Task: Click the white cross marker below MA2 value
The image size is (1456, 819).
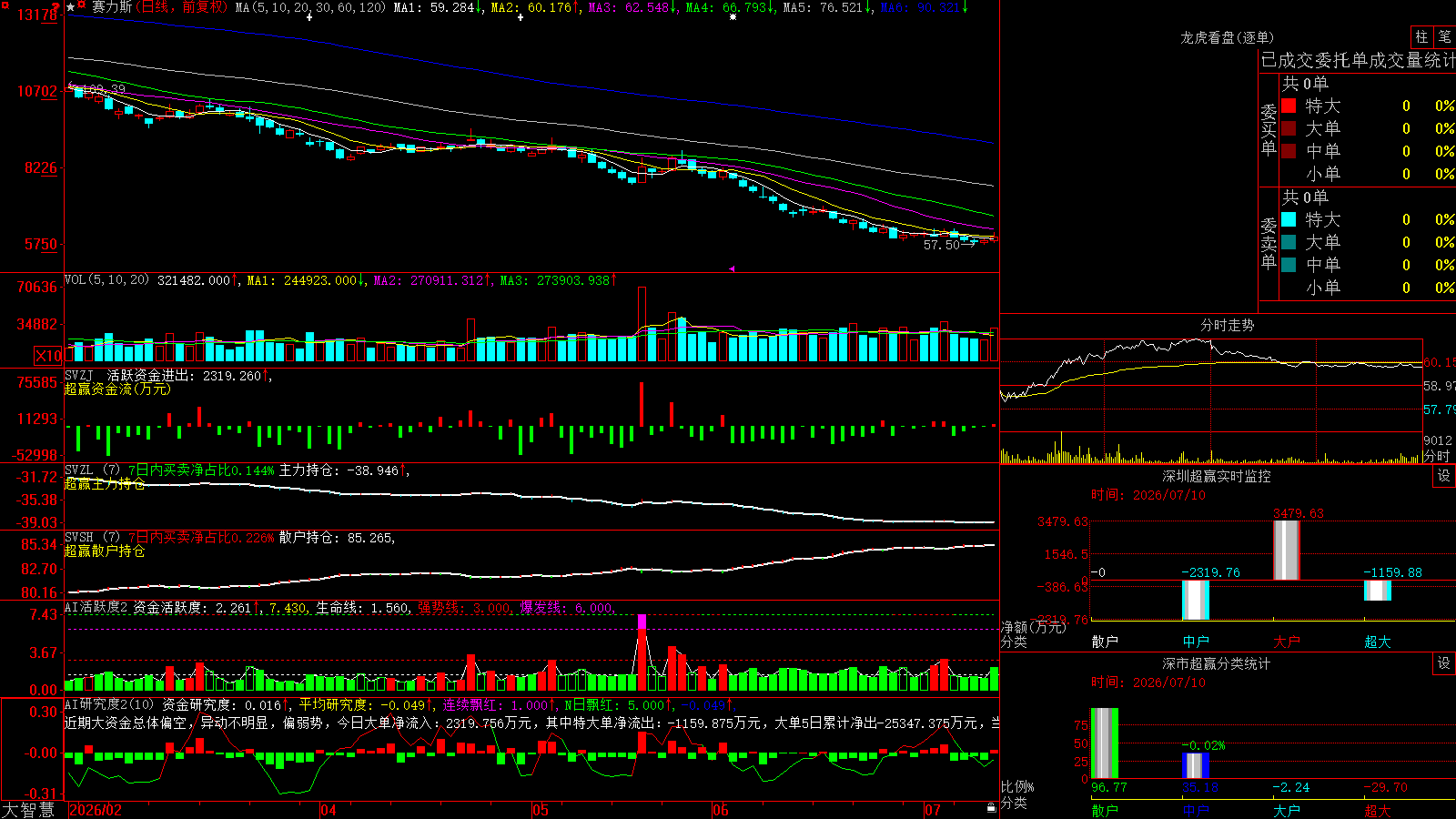Action: (521, 17)
